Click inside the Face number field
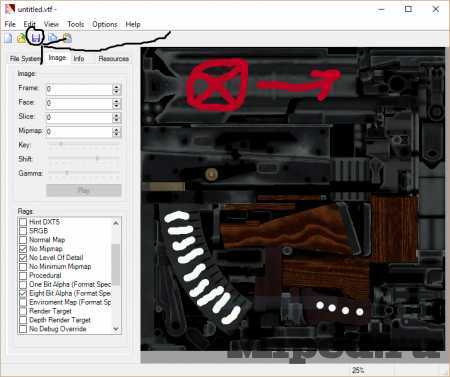Image resolution: width=450 pixels, height=377 pixels. (x=79, y=103)
